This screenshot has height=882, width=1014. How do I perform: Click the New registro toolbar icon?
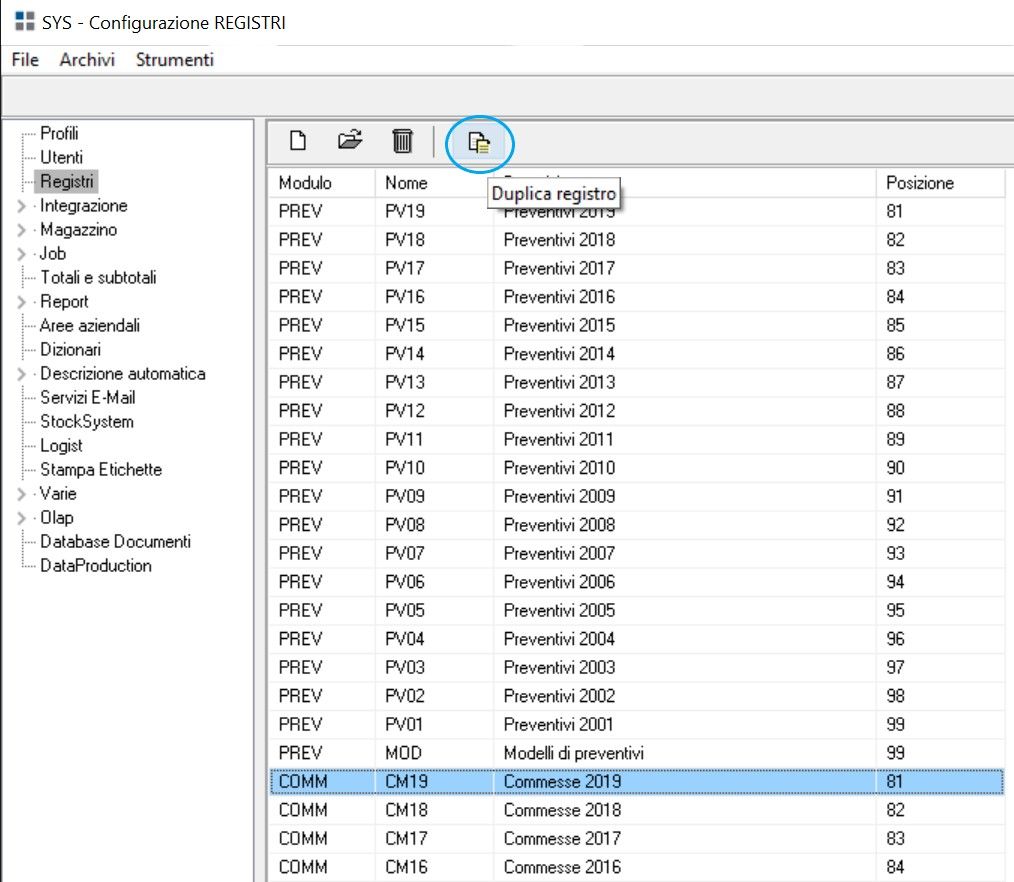[x=297, y=140]
